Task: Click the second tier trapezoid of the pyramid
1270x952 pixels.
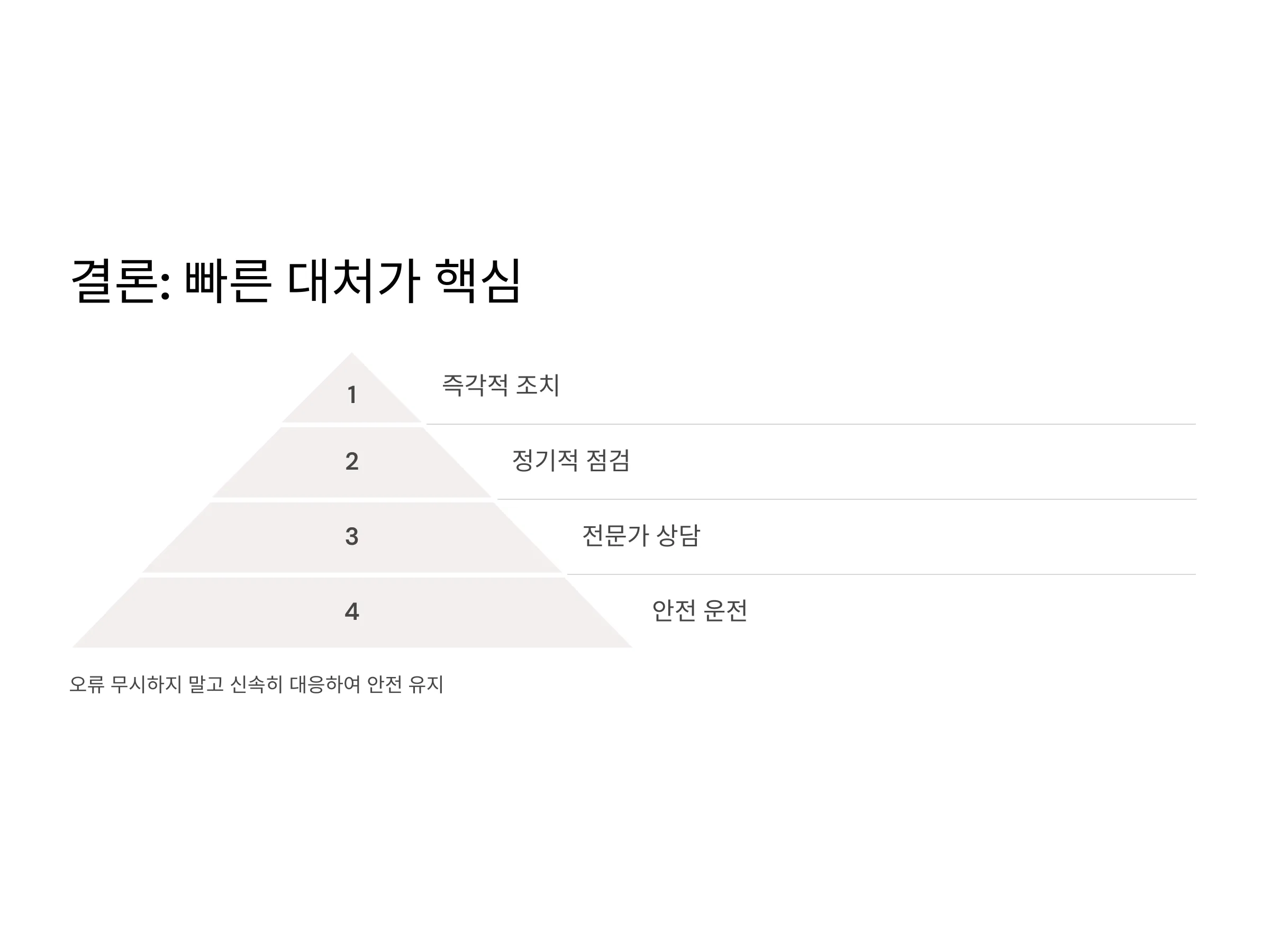Action: pos(352,463)
